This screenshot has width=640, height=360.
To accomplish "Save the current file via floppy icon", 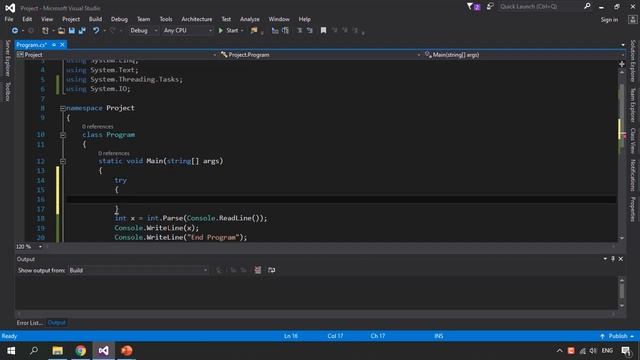I will pos(72,31).
